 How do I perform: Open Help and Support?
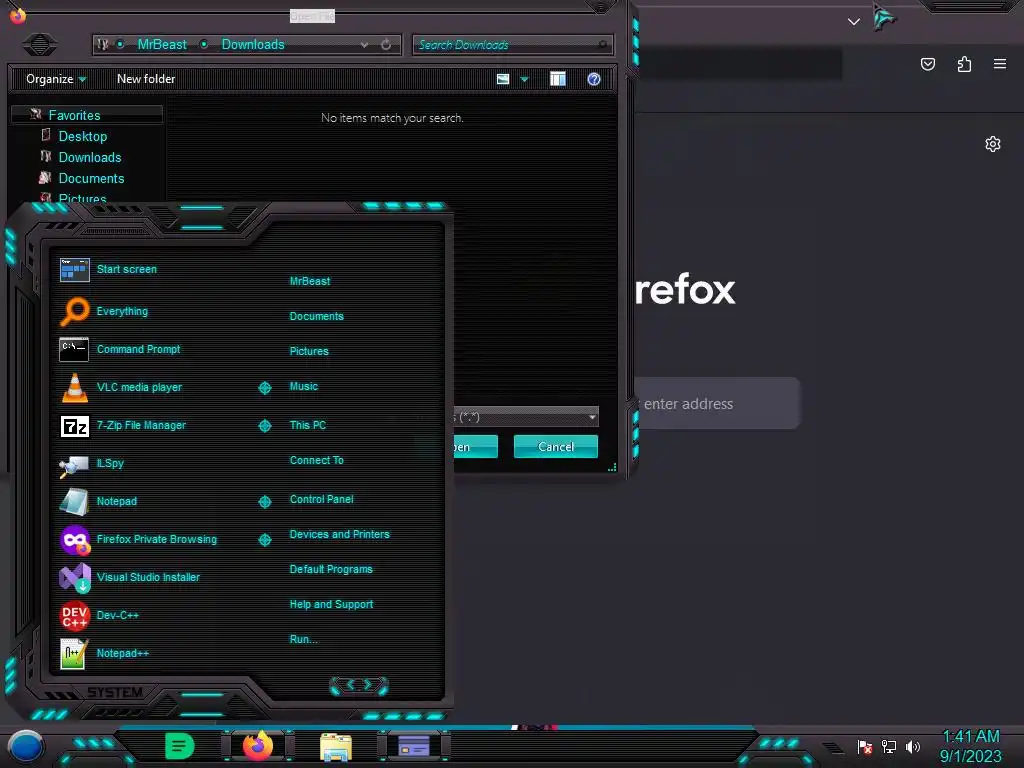331,605
